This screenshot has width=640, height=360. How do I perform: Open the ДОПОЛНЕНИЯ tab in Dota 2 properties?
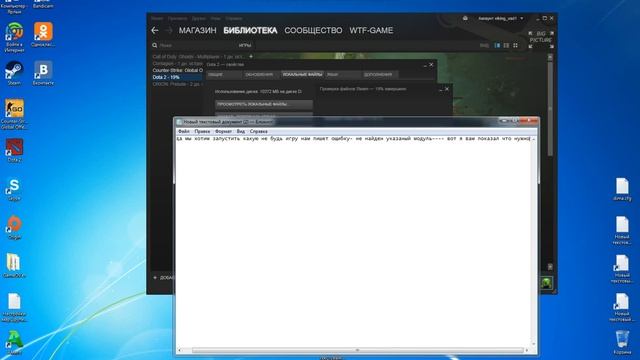click(380, 75)
